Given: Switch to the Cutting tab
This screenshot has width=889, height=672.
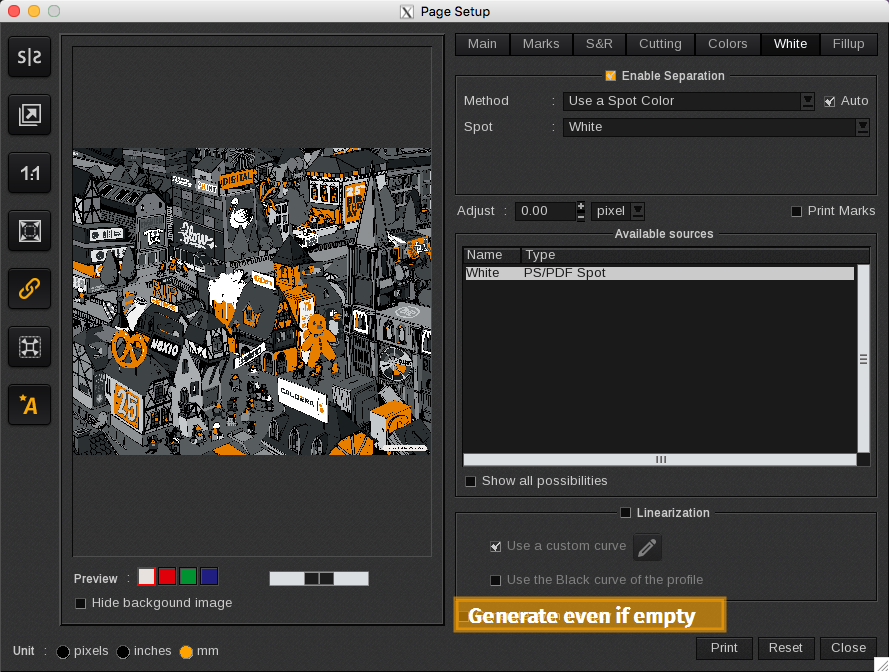Looking at the screenshot, I should (660, 44).
